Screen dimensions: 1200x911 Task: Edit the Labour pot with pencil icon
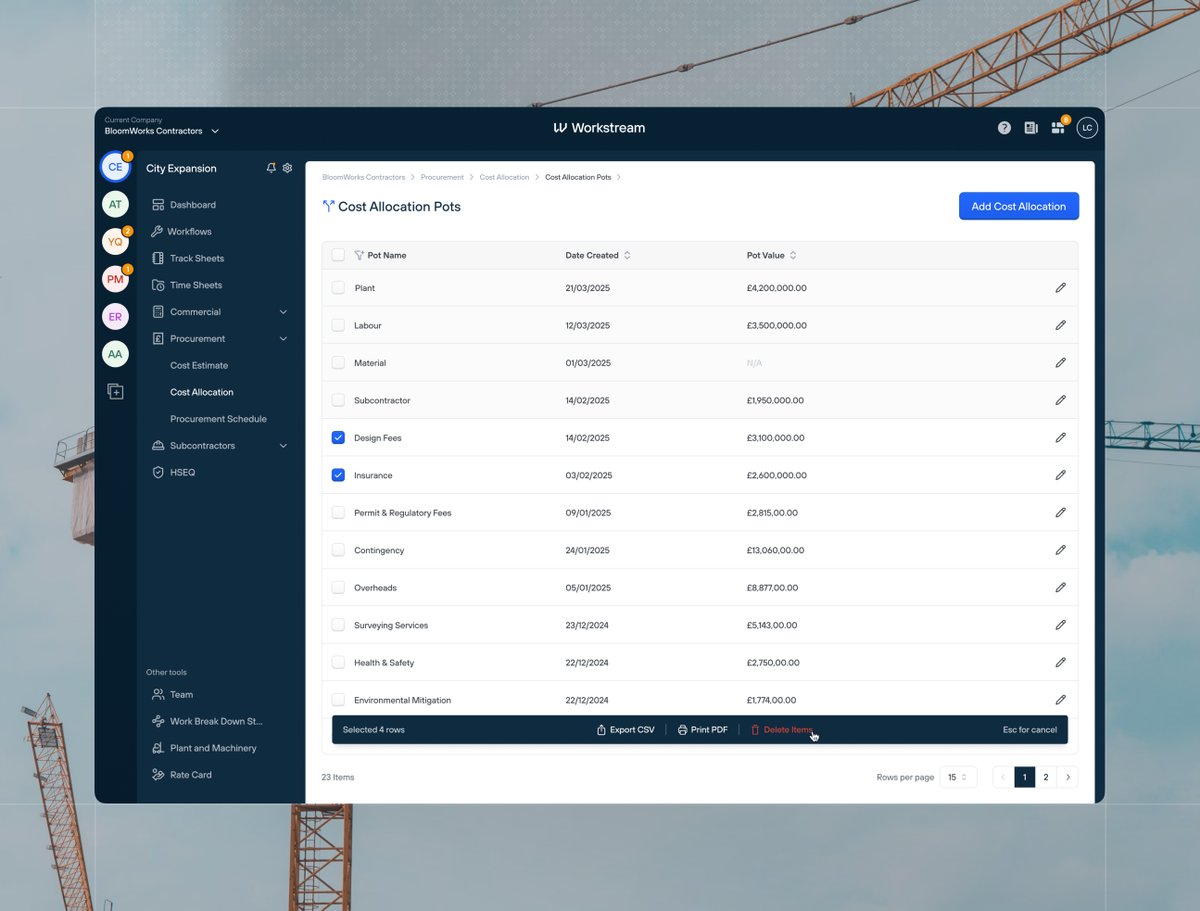click(1061, 325)
